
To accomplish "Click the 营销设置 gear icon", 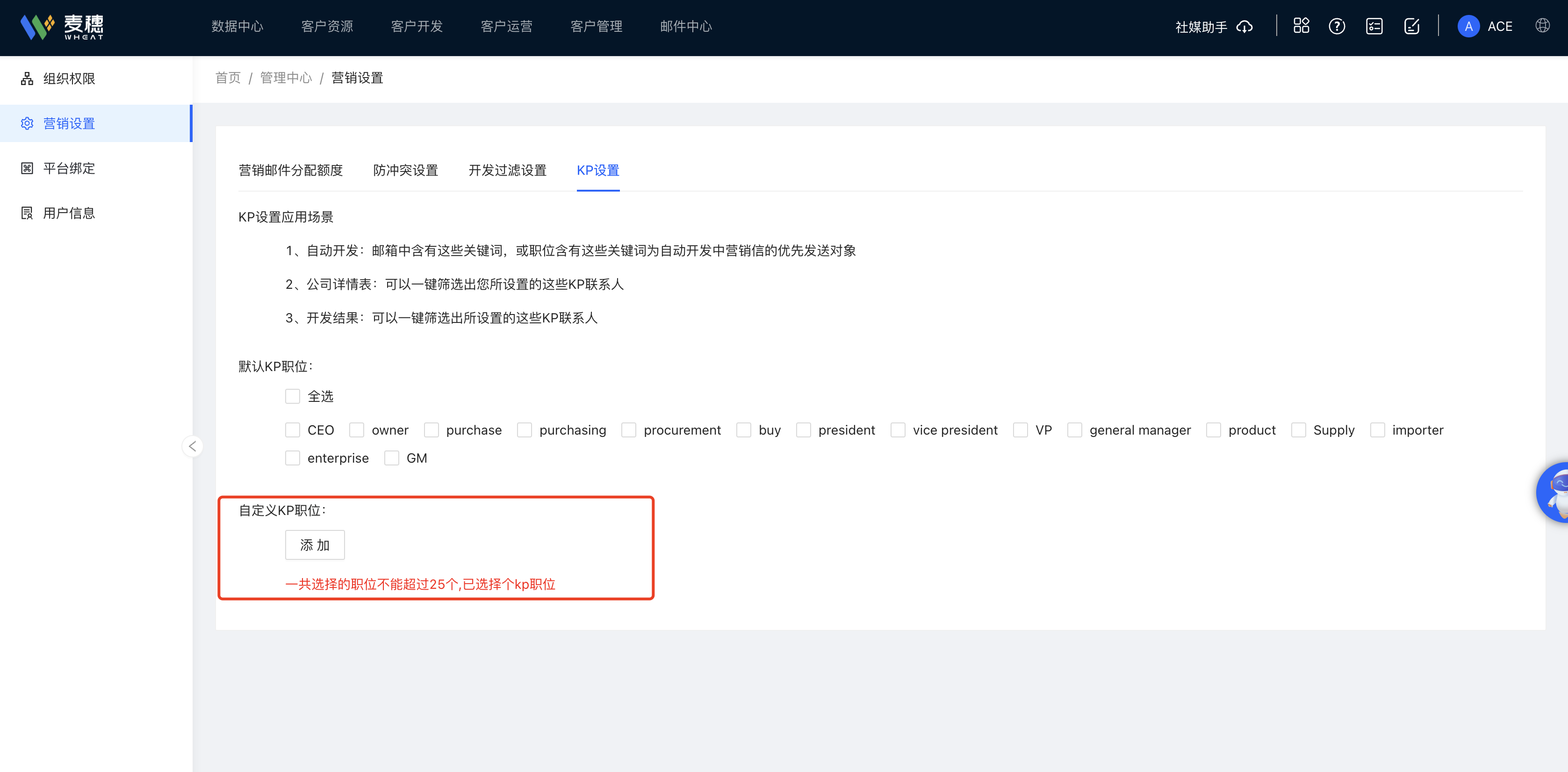I will pyautogui.click(x=27, y=123).
